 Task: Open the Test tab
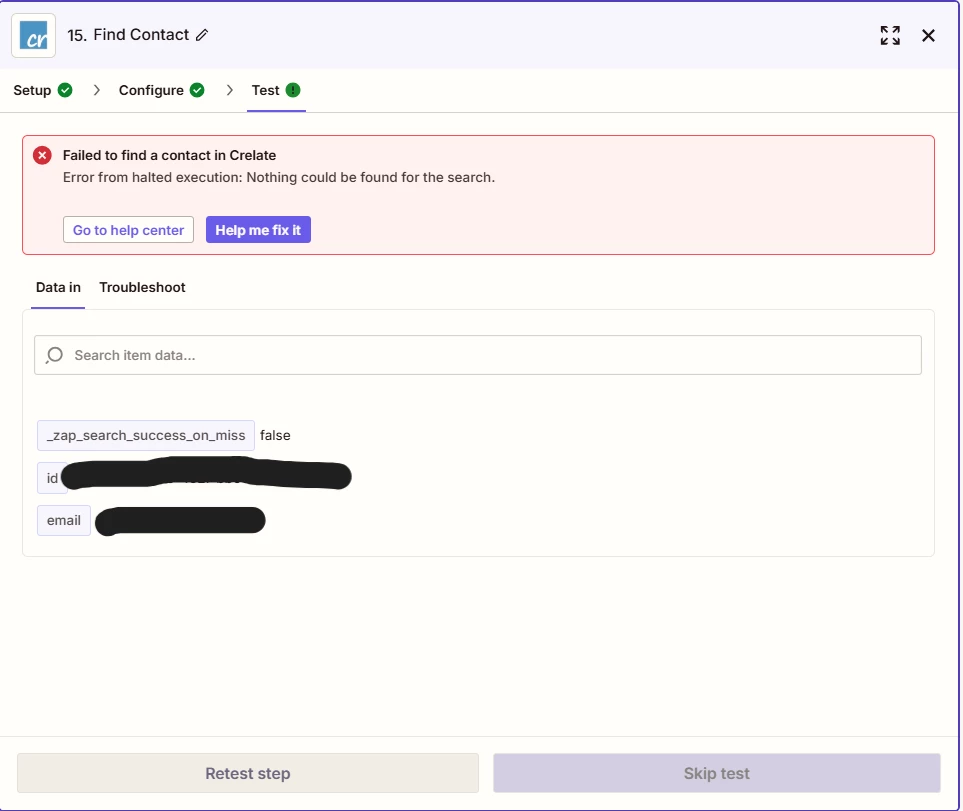276,90
